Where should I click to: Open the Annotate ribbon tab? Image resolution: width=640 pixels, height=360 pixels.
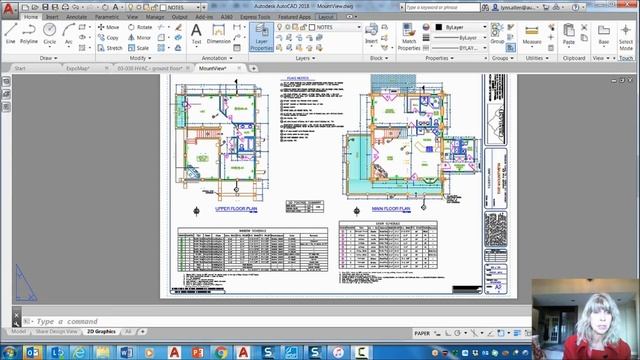coord(76,17)
